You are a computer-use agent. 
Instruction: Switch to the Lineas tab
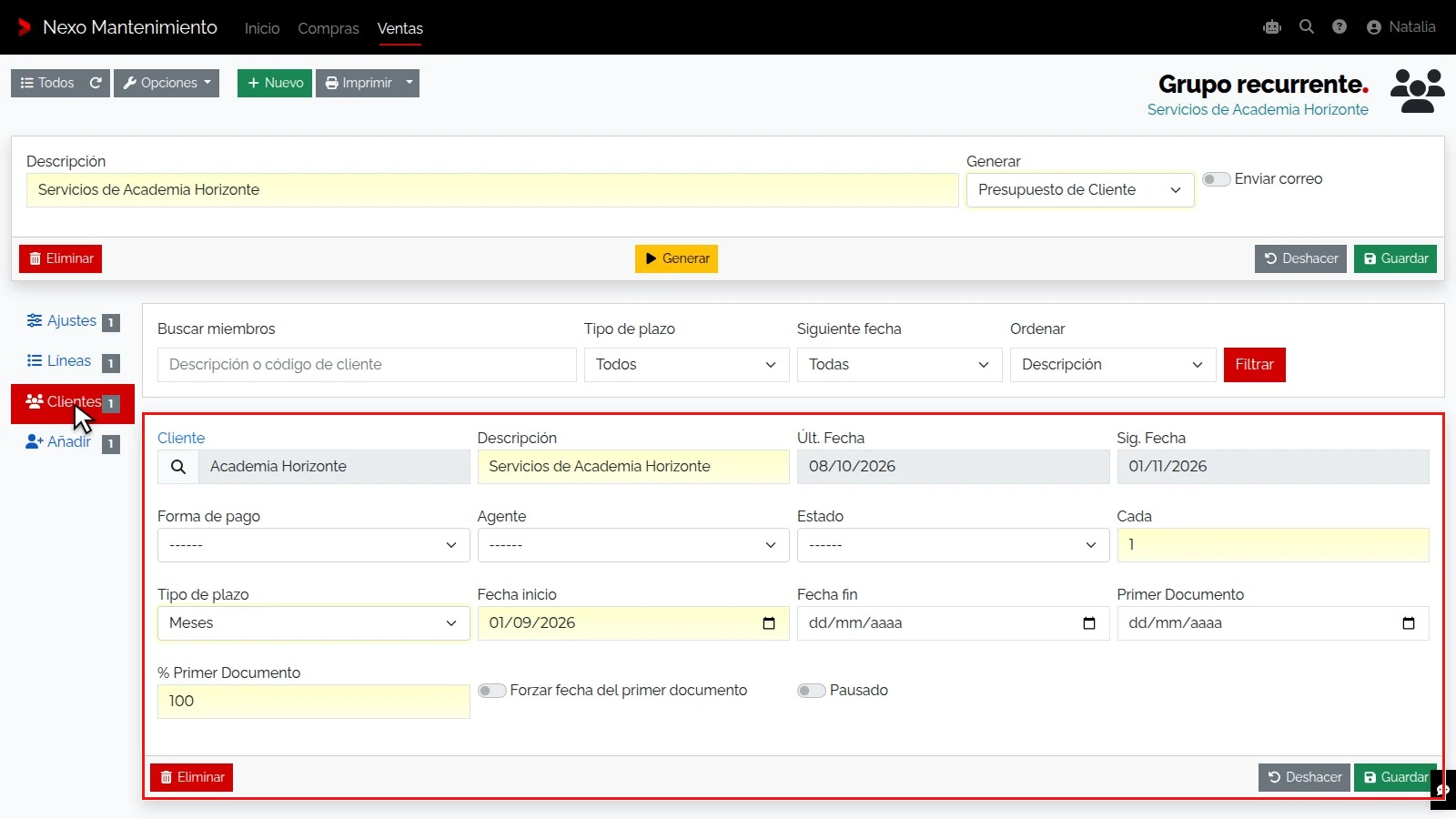[73, 361]
